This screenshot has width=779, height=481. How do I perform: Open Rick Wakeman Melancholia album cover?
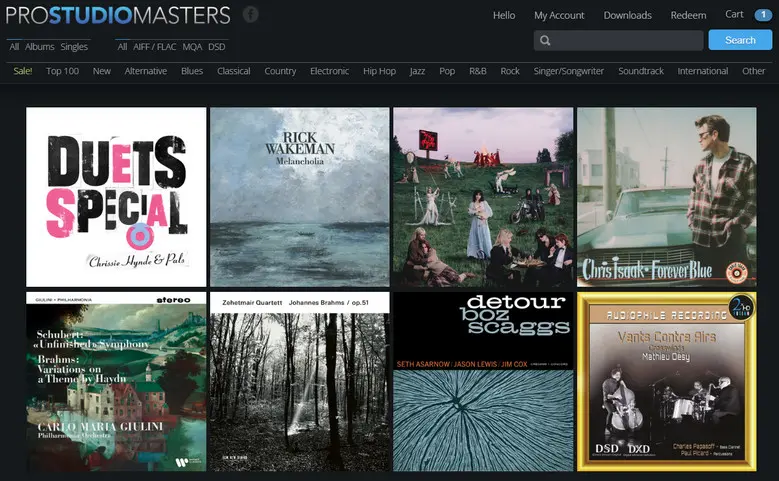click(x=299, y=197)
